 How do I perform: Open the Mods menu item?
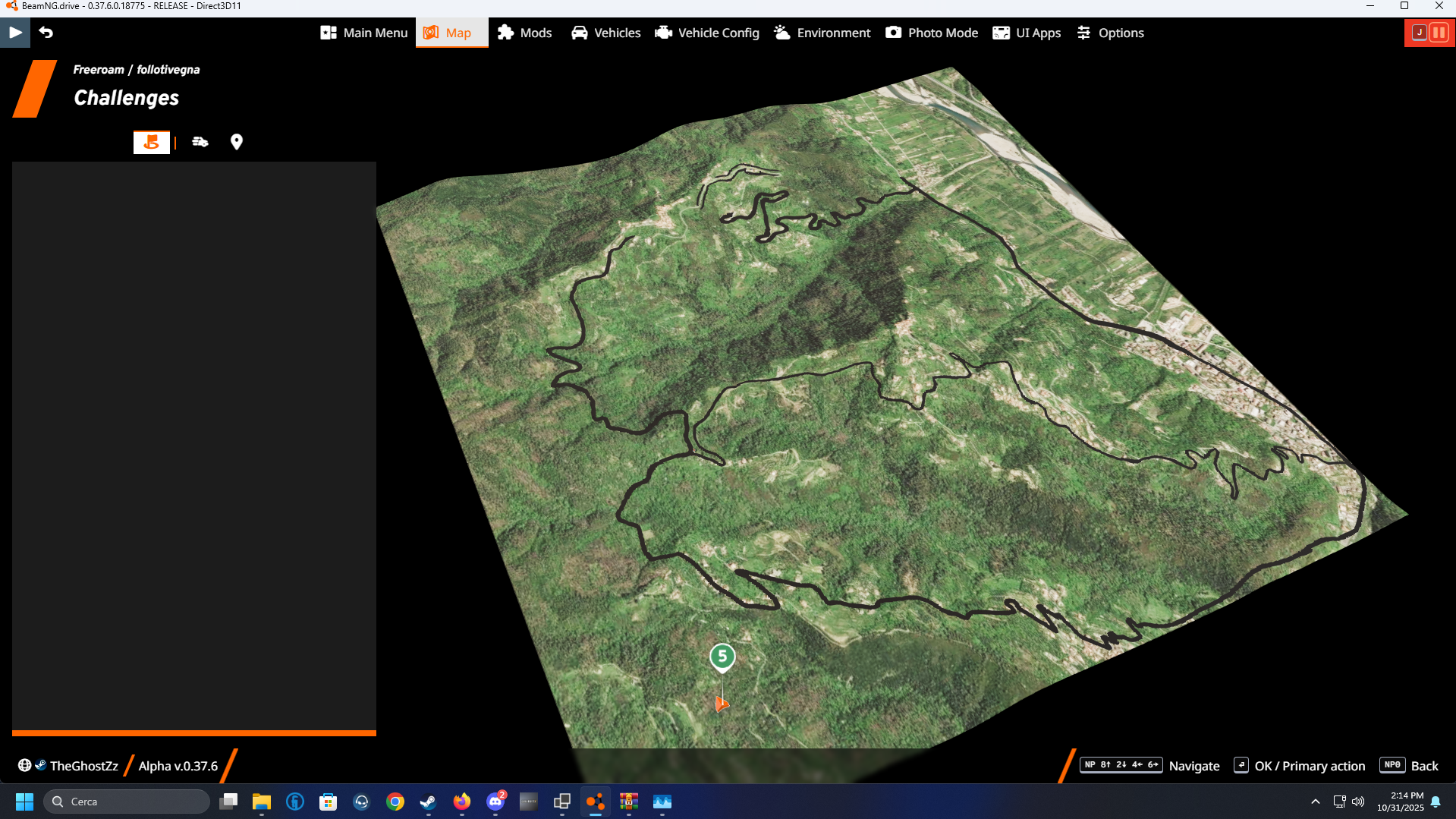tap(524, 33)
